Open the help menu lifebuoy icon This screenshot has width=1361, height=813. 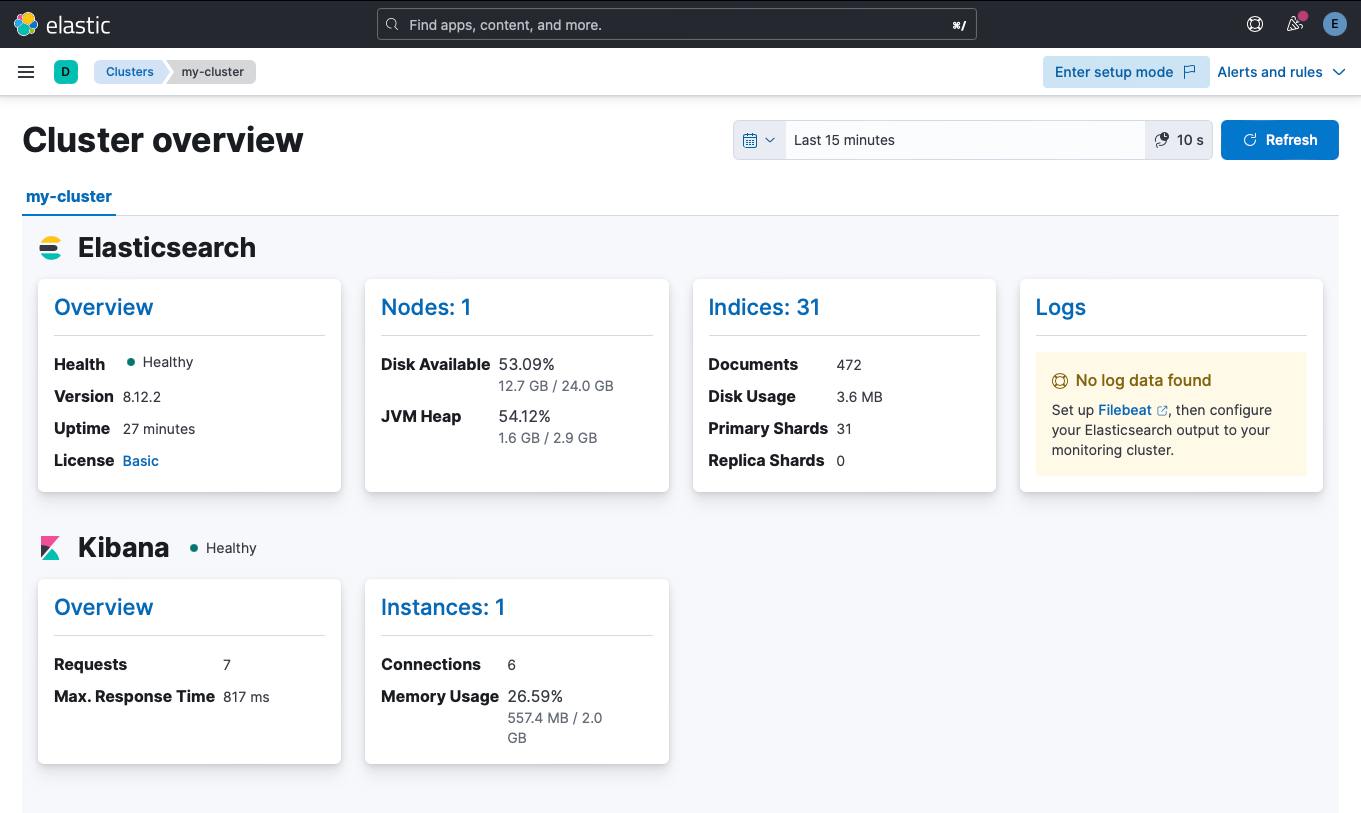tap(1255, 24)
